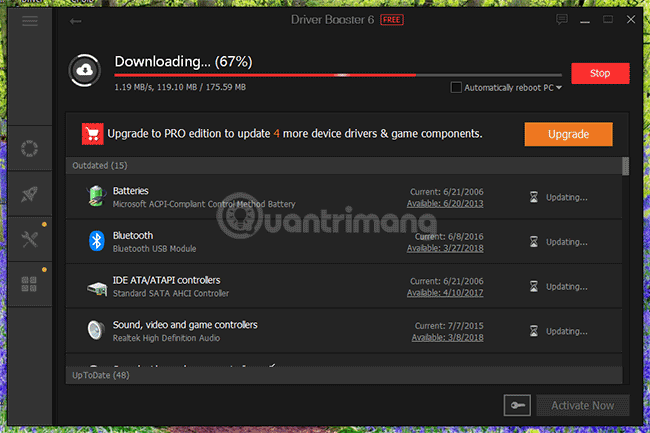
Task: Open Available: 3/27/2018 link for Bluetooth
Action: 445,248
